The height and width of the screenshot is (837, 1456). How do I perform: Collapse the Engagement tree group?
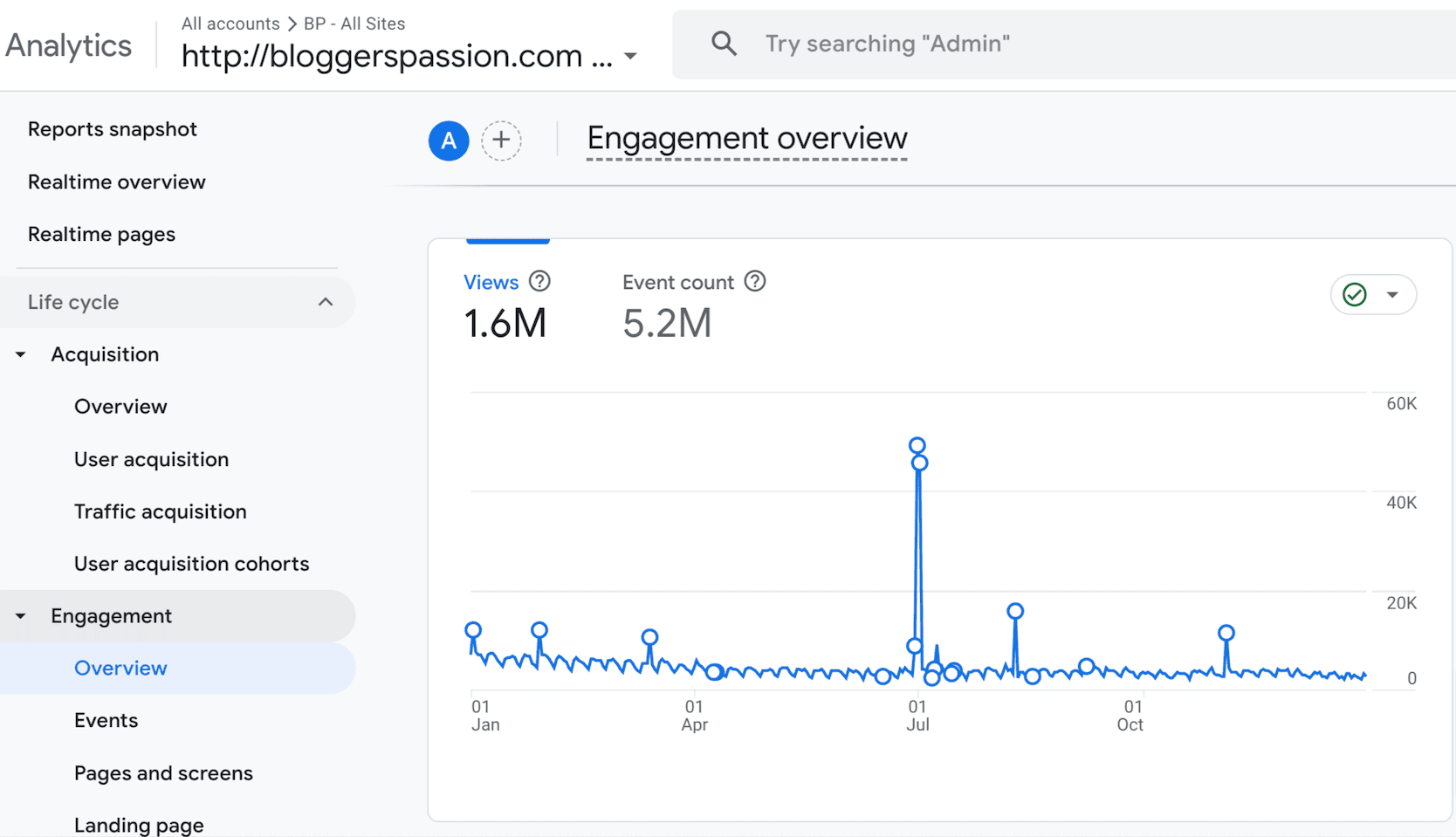[21, 616]
